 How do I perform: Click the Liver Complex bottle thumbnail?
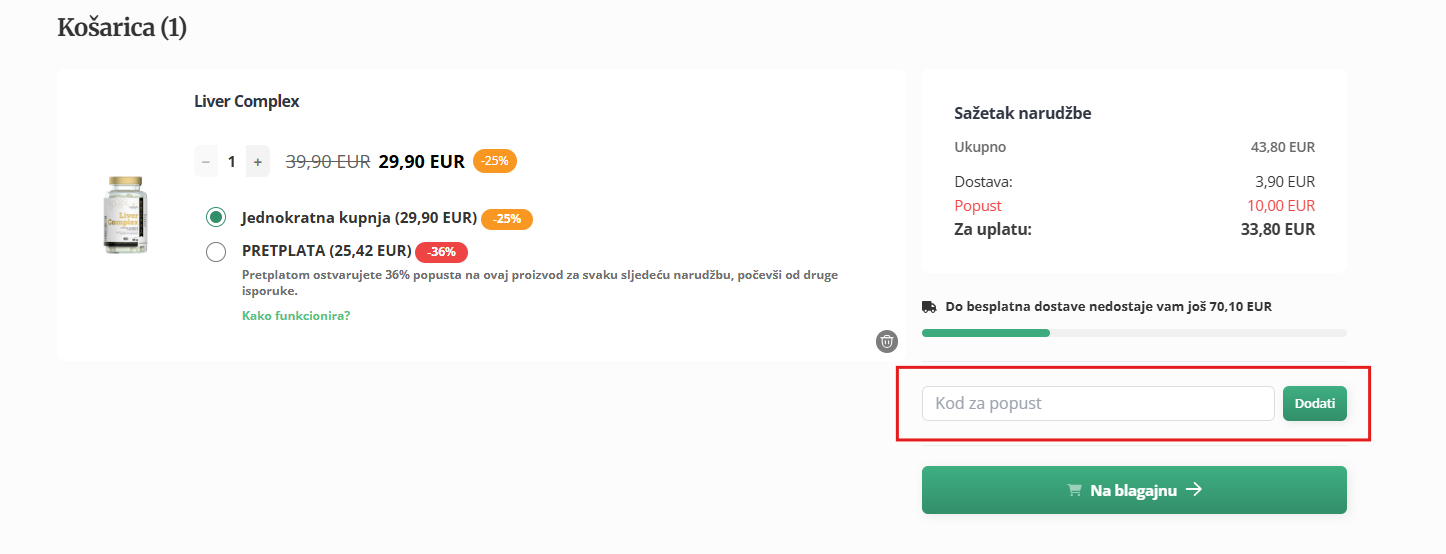(126, 215)
